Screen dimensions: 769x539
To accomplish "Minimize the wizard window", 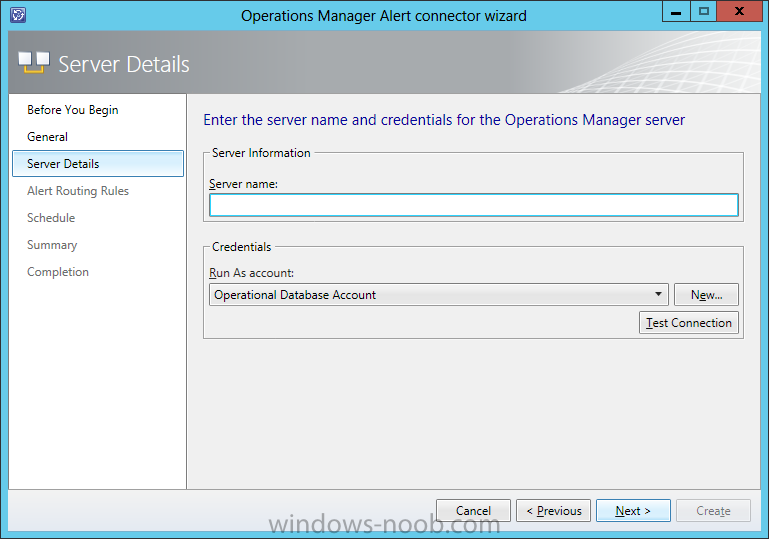I will click(676, 11).
